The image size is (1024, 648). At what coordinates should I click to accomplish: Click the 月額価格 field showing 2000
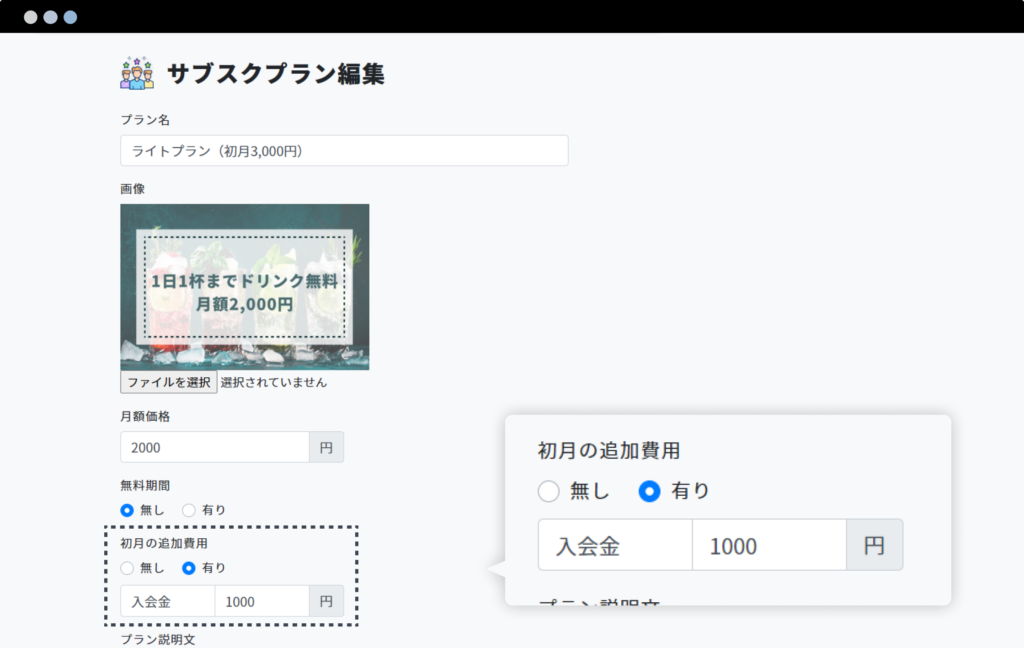pyautogui.click(x=214, y=447)
